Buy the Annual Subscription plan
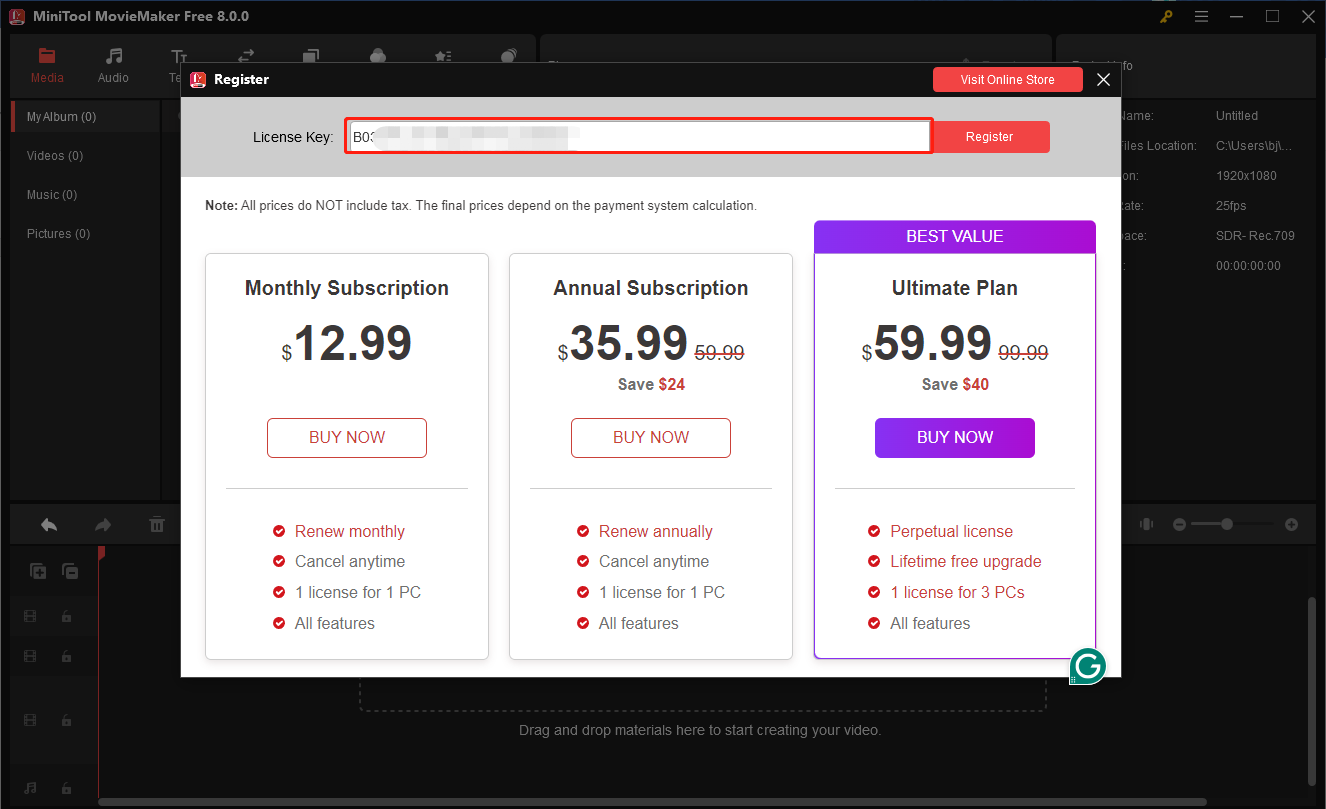This screenshot has width=1326, height=809. (651, 438)
